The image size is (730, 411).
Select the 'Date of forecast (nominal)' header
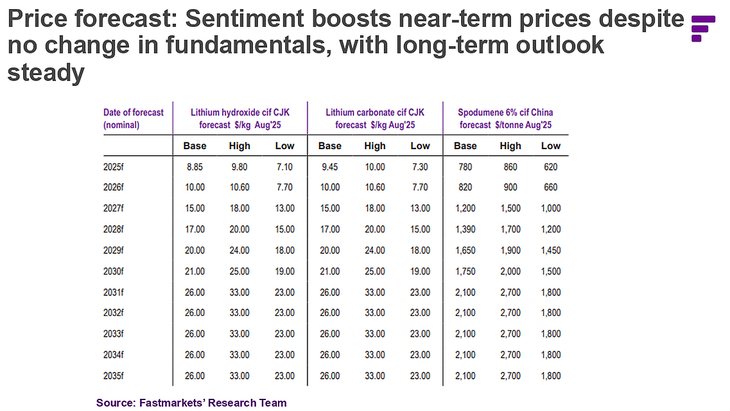click(127, 118)
